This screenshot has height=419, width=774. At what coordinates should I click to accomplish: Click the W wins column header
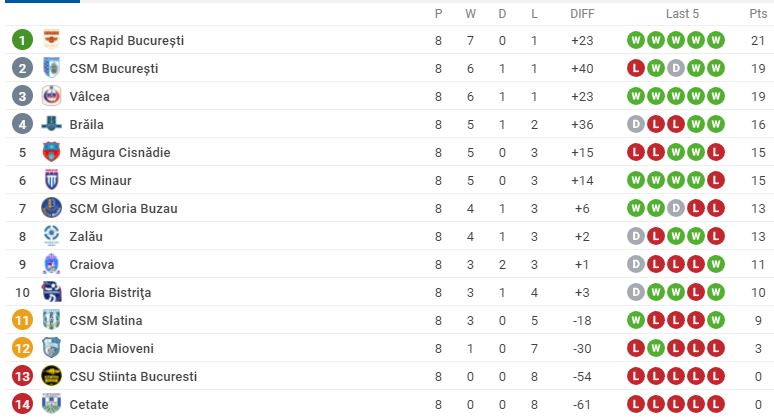[473, 14]
